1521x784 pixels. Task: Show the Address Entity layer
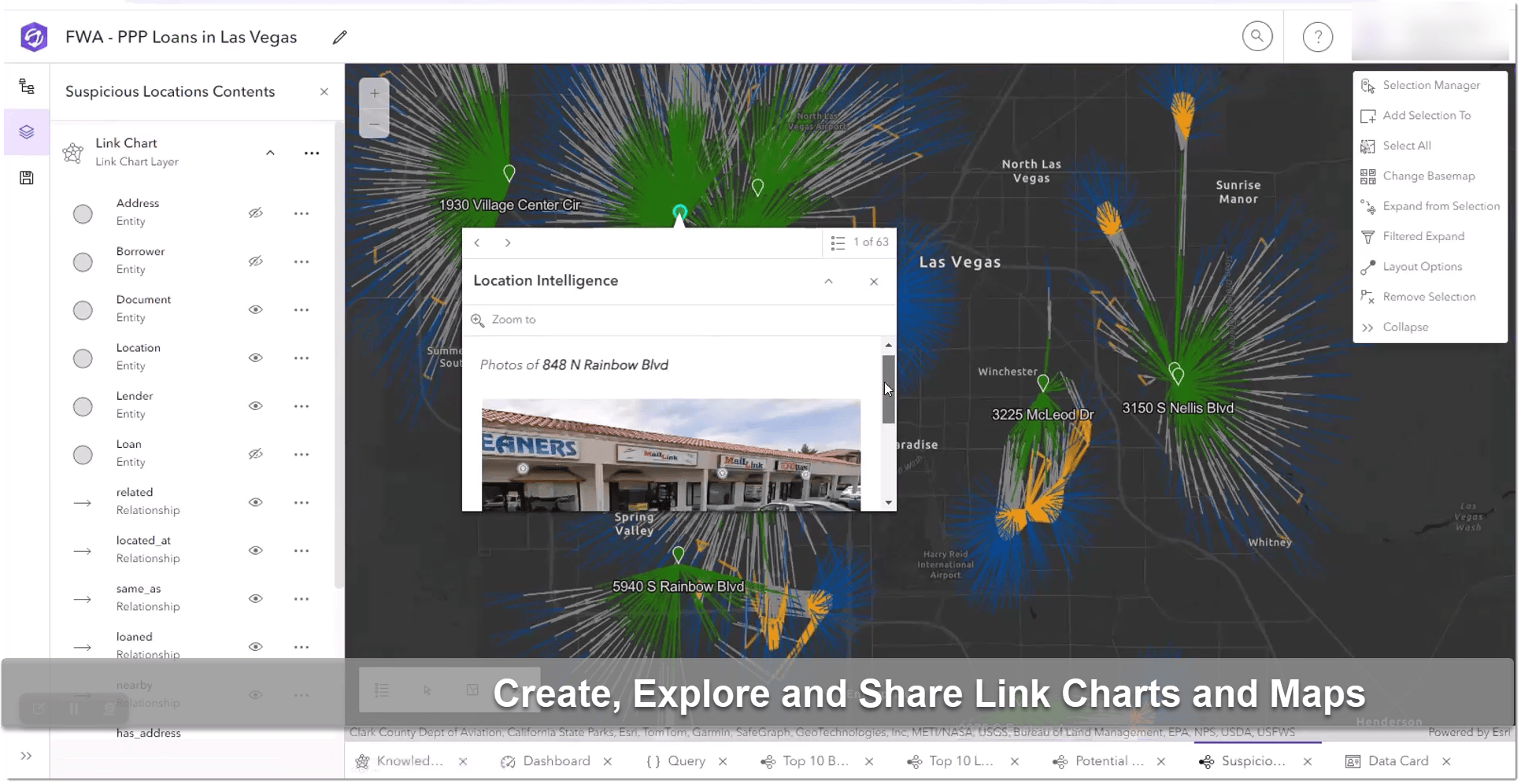coord(256,213)
